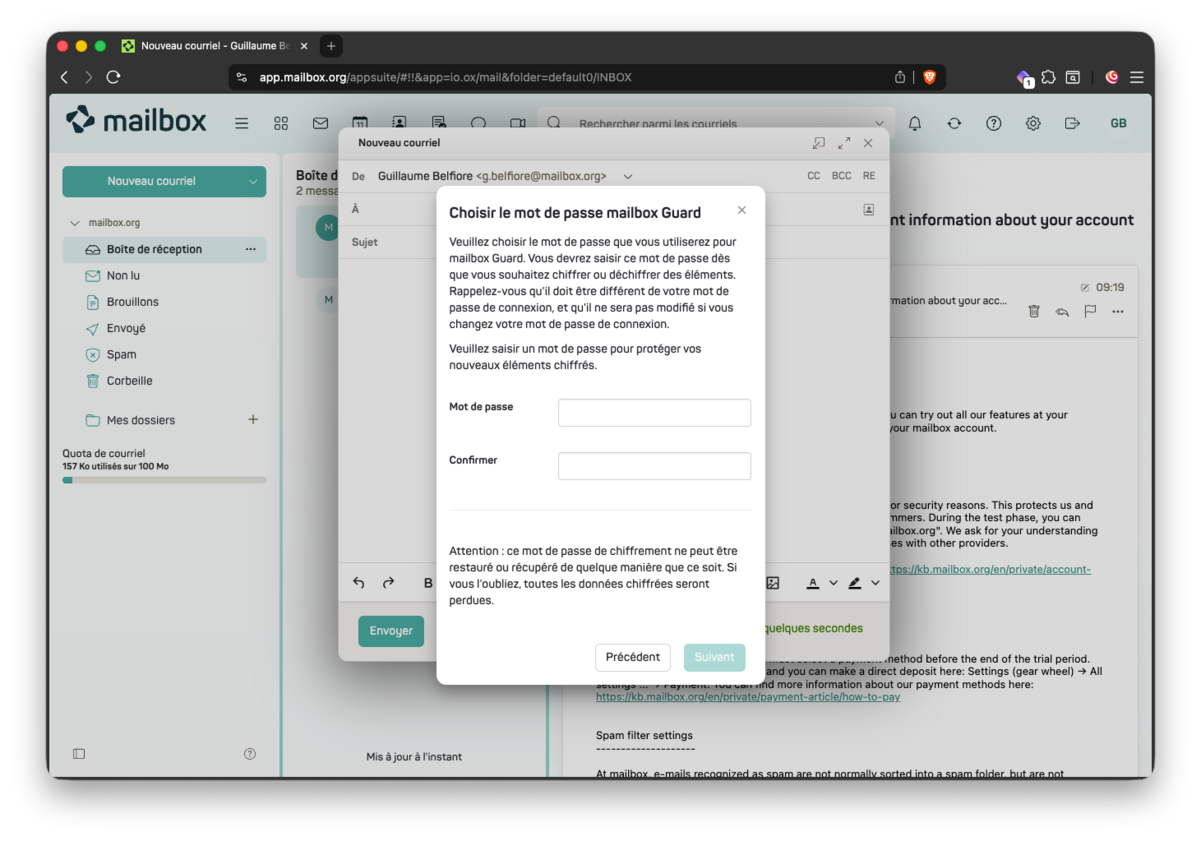Open notifications bell icon
1200x841 pixels.
point(915,123)
